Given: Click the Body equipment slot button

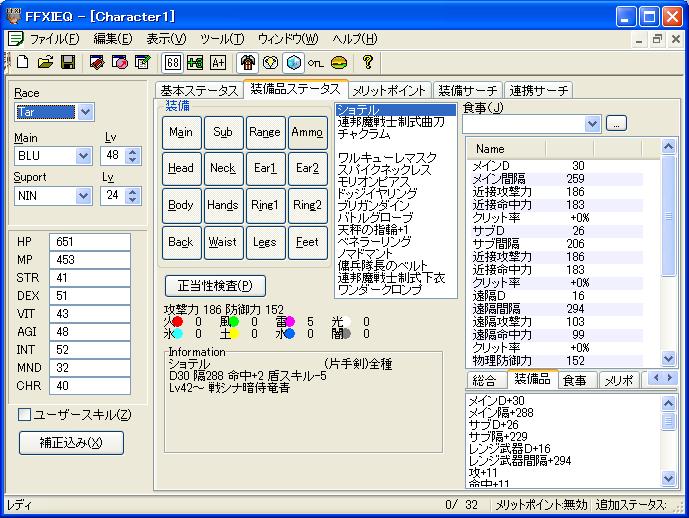Looking at the screenshot, I should [181, 205].
